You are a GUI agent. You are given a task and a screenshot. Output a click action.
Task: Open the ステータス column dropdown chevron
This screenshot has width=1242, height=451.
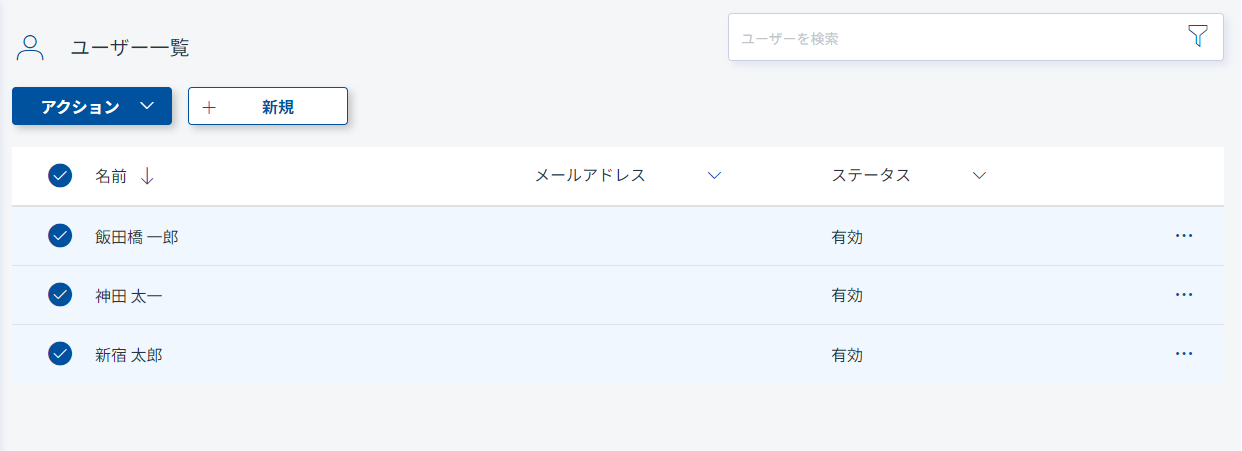[979, 176]
